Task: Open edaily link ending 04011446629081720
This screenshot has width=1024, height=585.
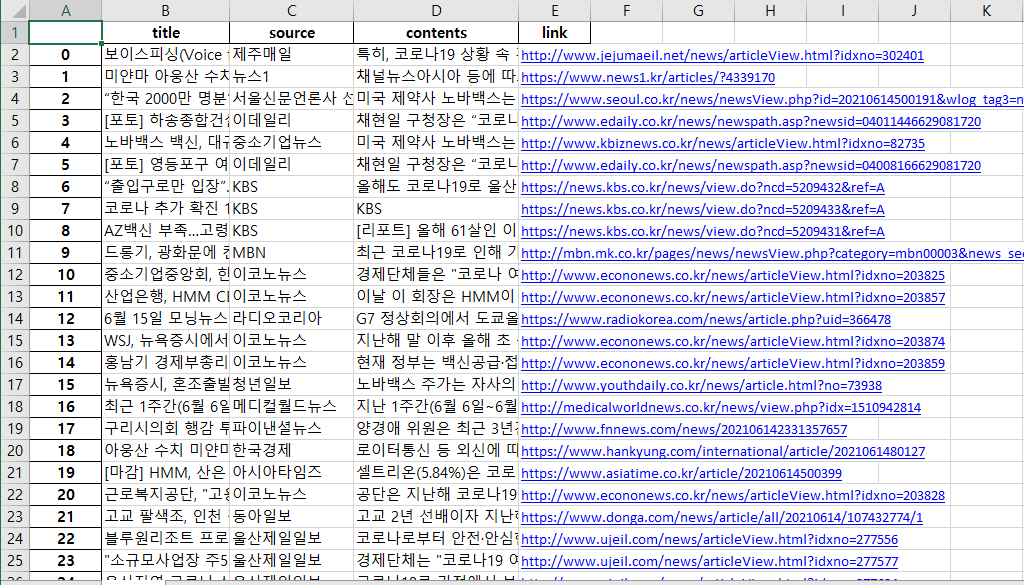Action: 751,121
